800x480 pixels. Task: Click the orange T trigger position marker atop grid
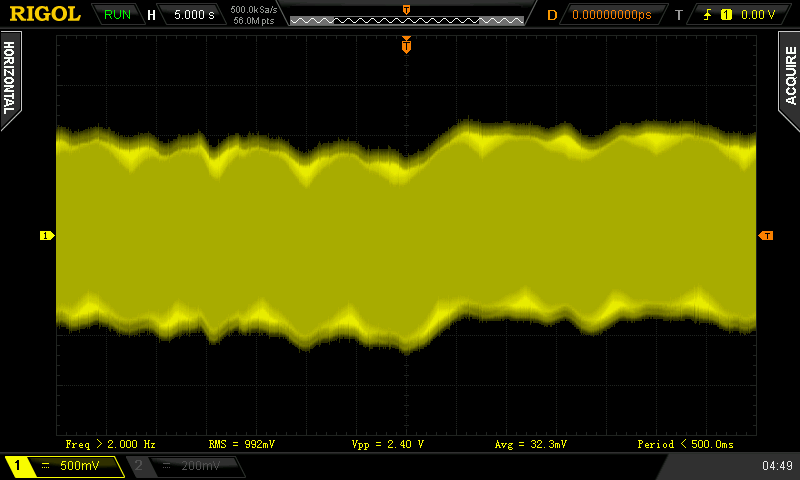(406, 45)
